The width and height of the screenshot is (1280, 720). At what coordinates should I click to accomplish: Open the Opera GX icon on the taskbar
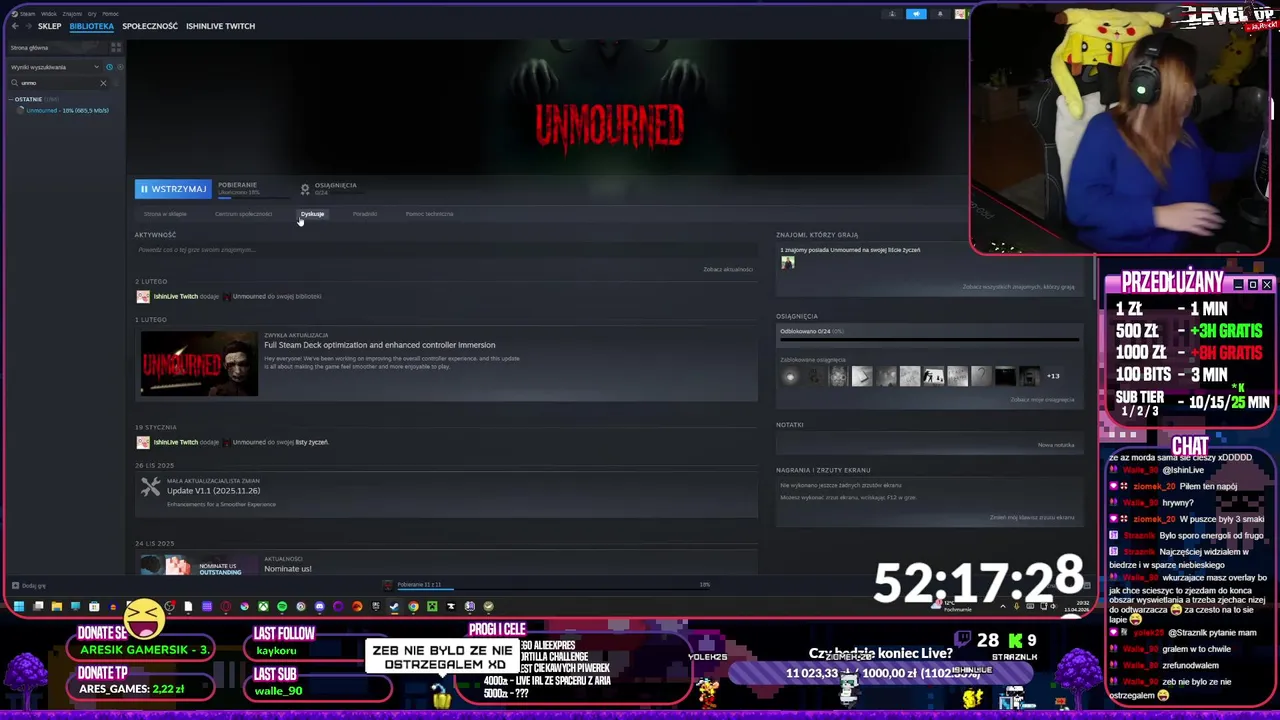click(x=226, y=606)
